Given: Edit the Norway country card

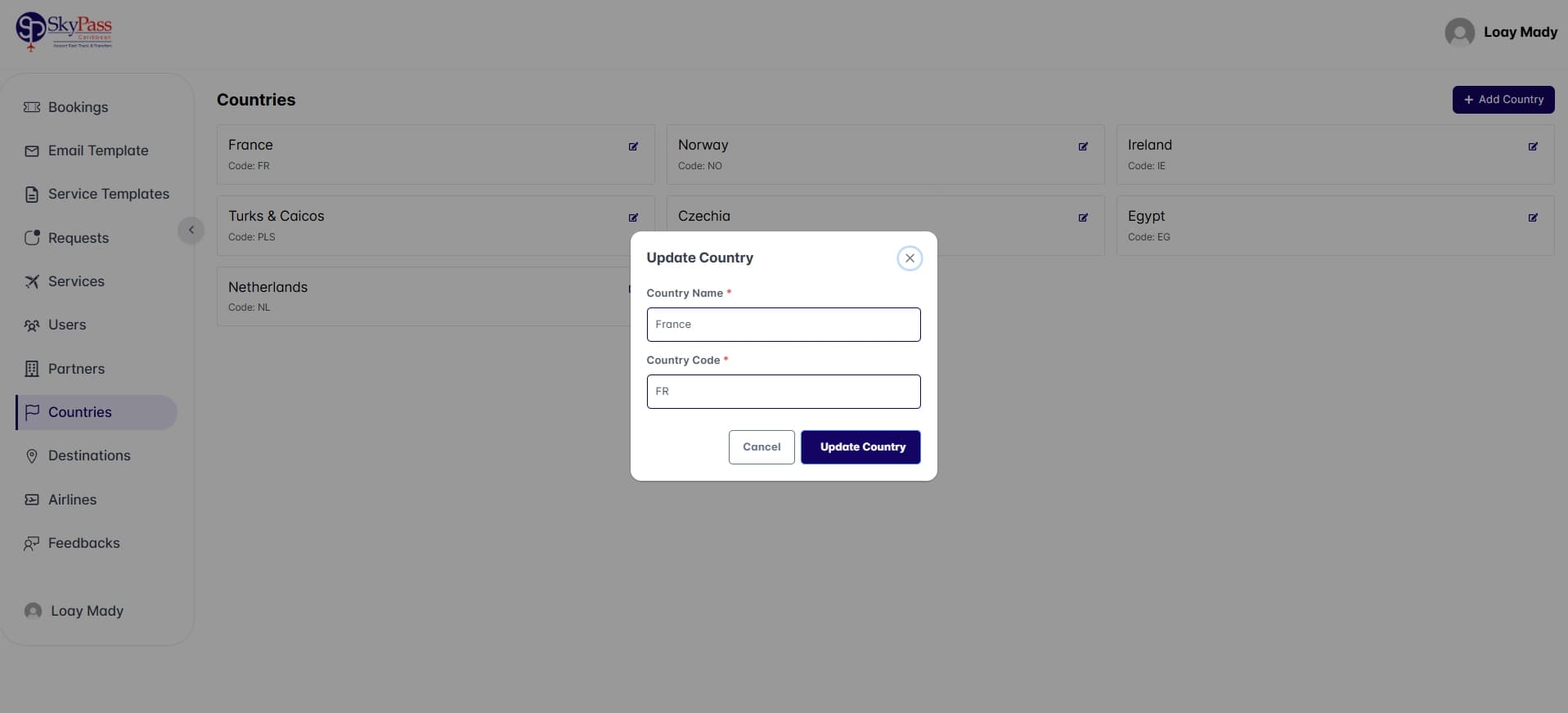Looking at the screenshot, I should (1083, 146).
